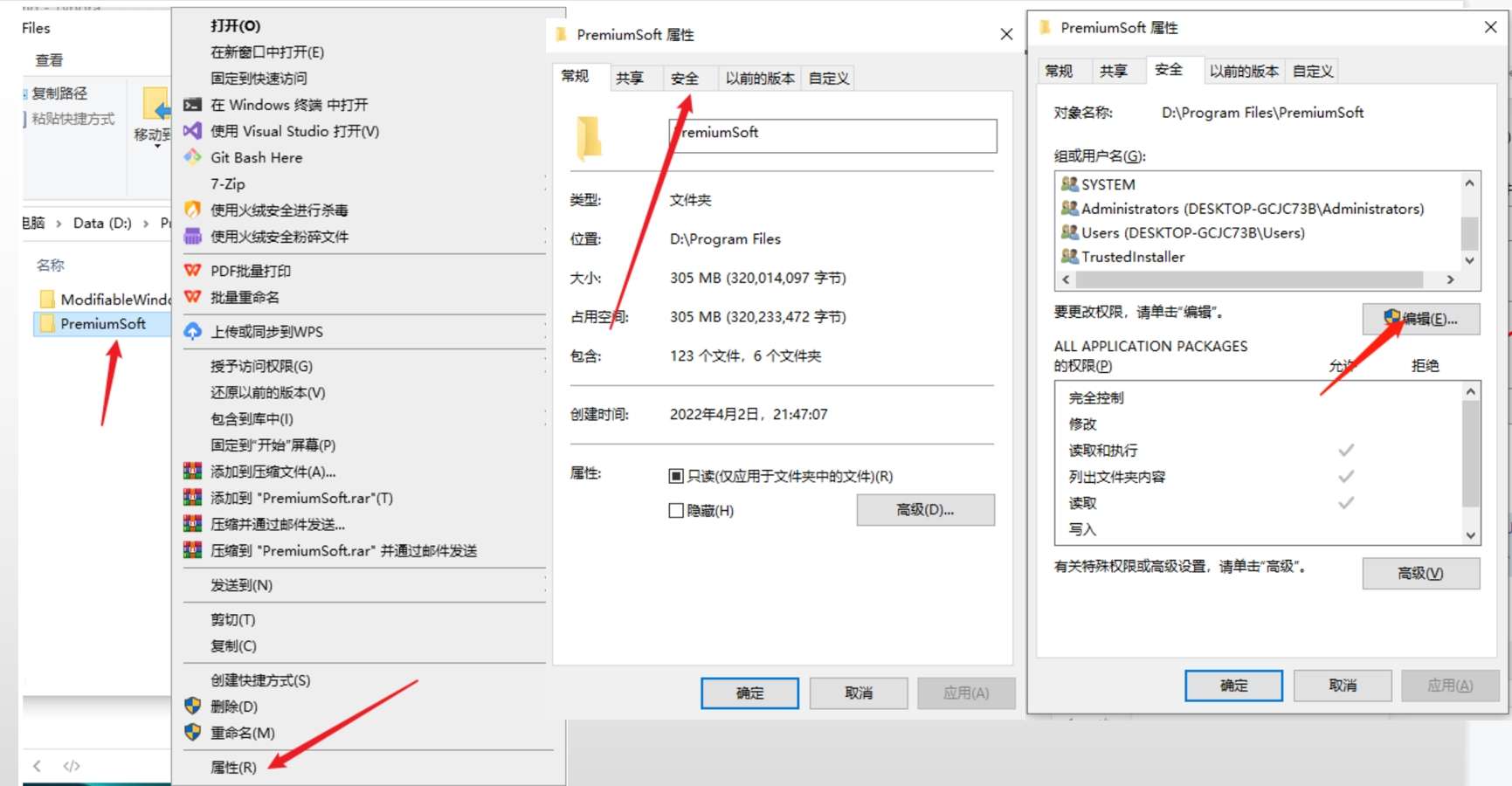Click the WinRAR icon beside 添加到压缩文件(A)...
The image size is (1512, 786).
tap(192, 472)
